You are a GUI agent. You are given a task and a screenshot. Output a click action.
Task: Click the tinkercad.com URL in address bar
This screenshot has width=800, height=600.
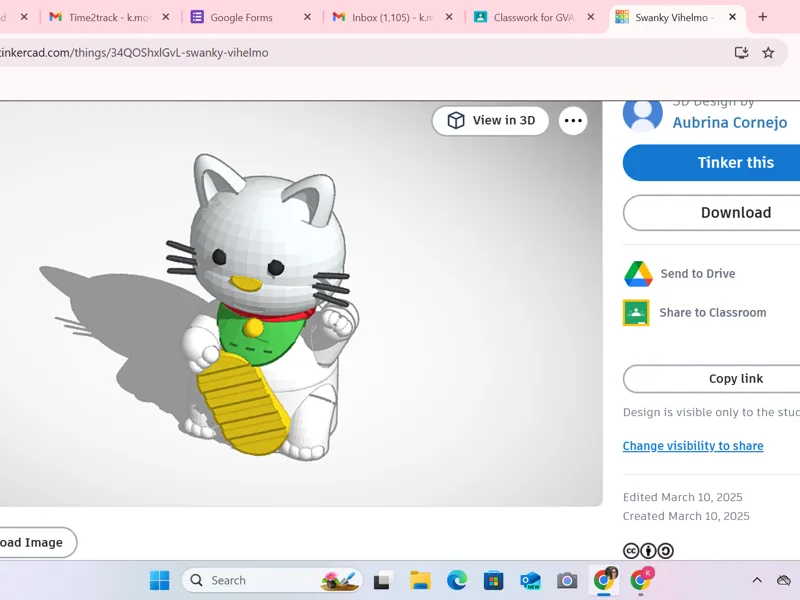134,53
